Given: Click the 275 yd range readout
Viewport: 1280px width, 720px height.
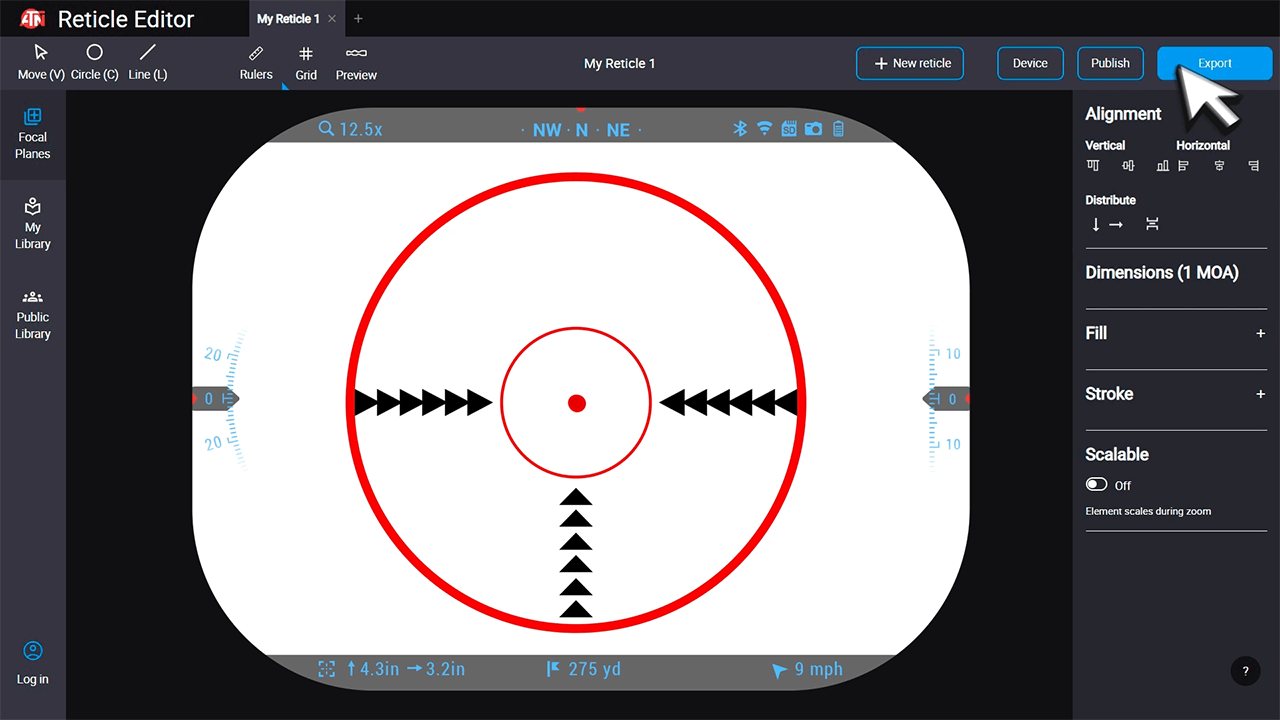Looking at the screenshot, I should [x=594, y=669].
